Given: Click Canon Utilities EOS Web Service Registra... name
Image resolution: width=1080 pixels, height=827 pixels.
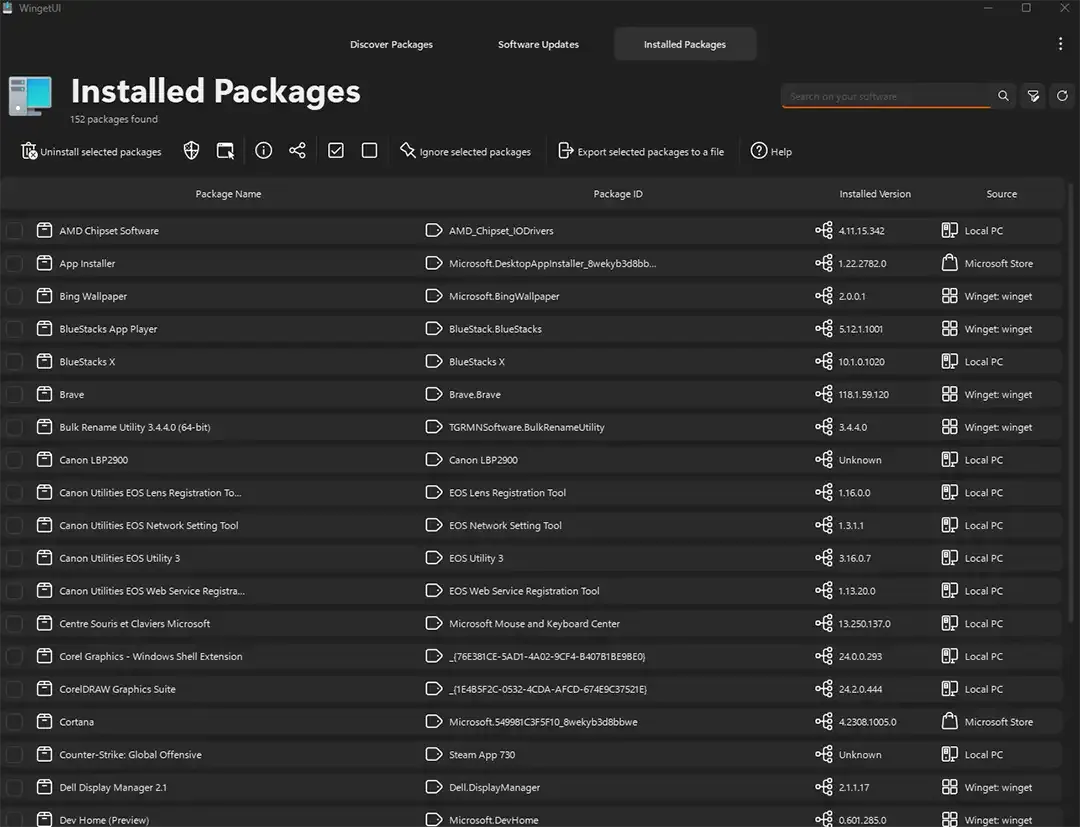Looking at the screenshot, I should tap(152, 591).
